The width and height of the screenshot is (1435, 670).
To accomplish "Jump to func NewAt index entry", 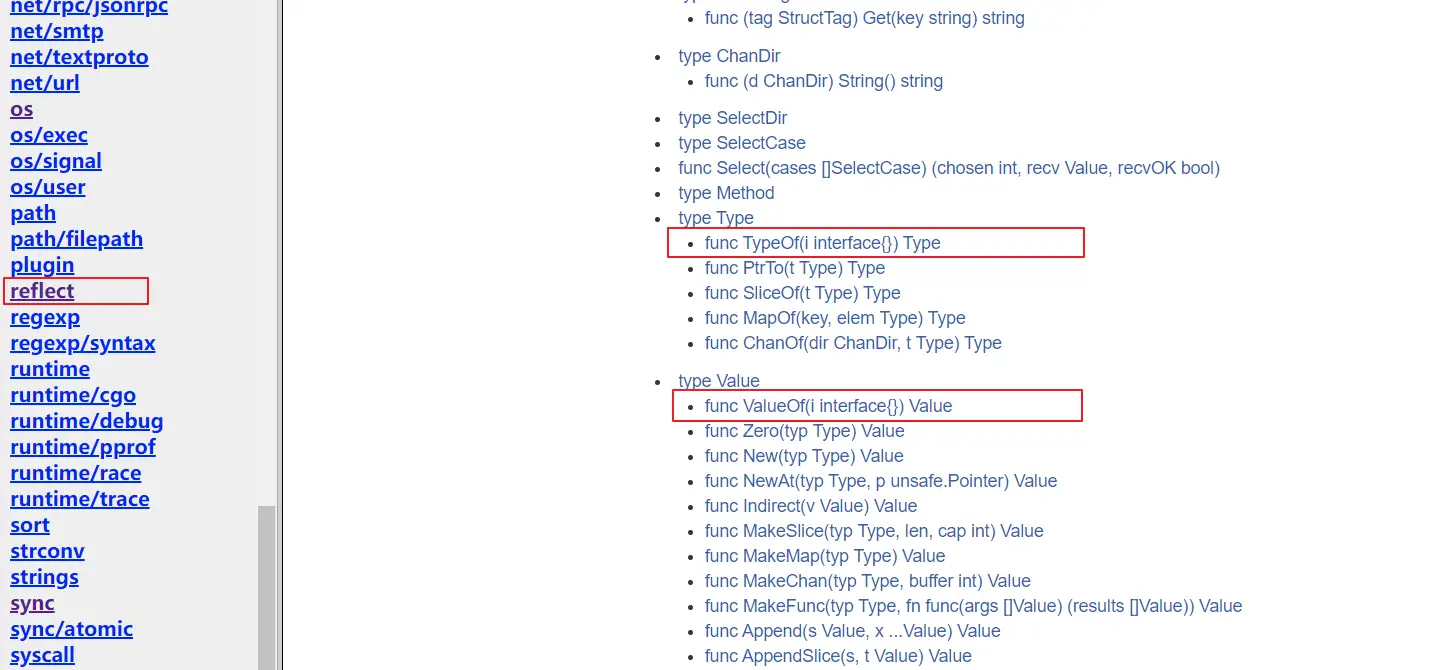I will [x=880, y=481].
